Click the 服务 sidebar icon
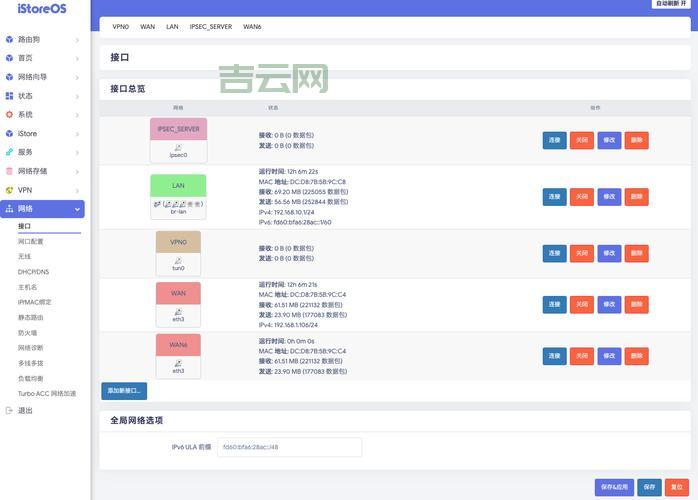 tap(9, 152)
